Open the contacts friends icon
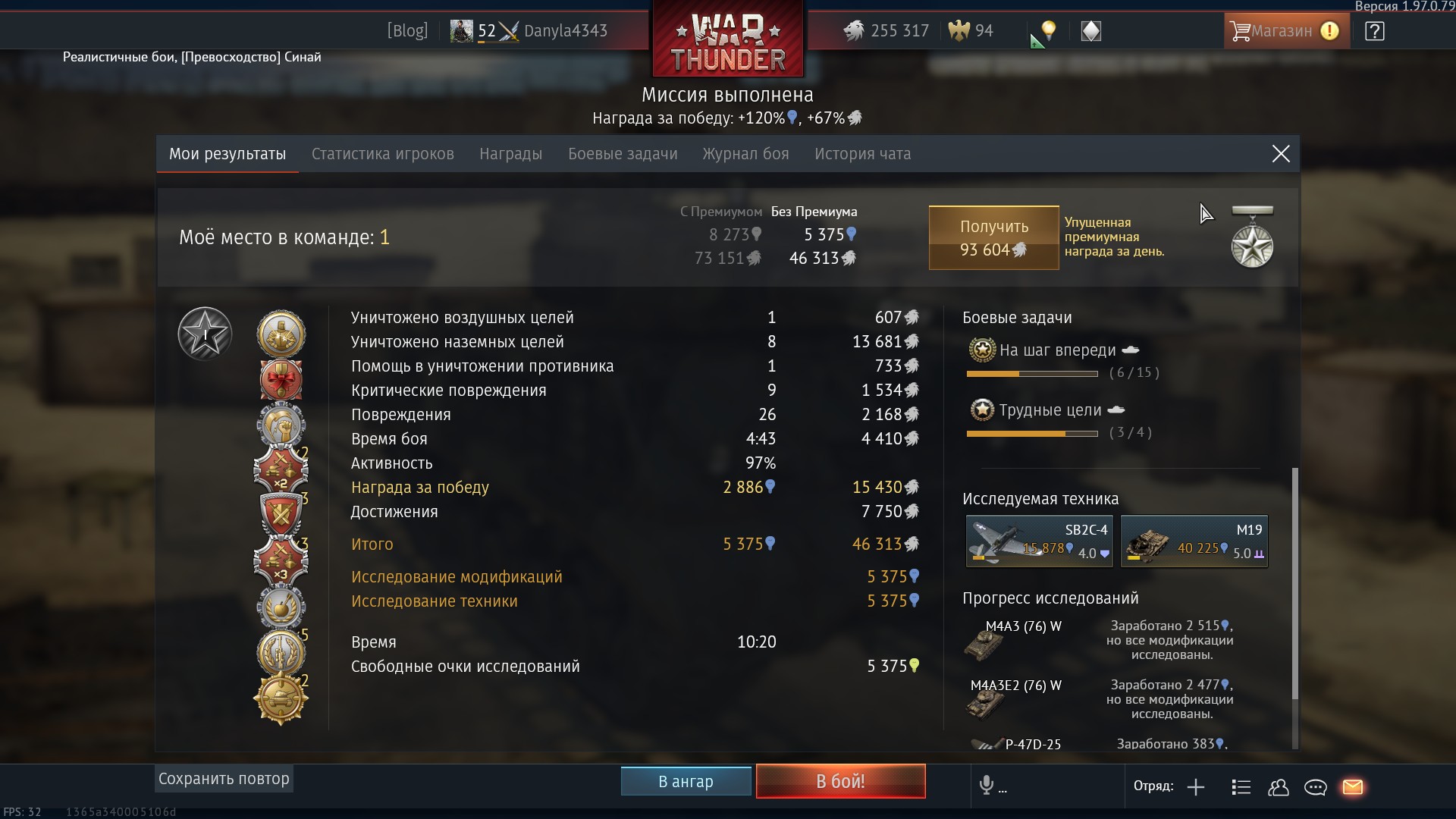 (x=1278, y=787)
